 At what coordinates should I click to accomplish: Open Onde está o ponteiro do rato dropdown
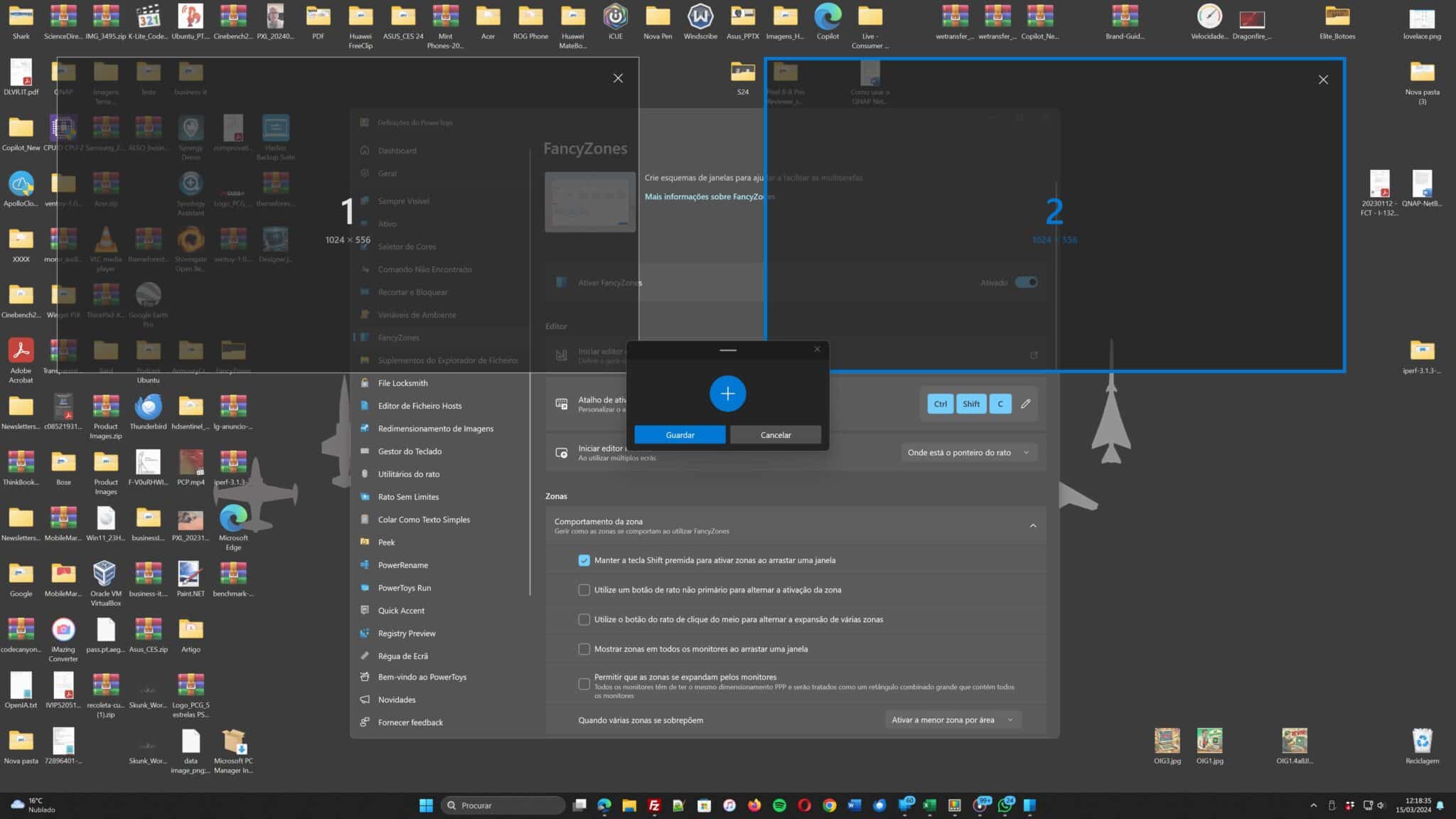(968, 453)
